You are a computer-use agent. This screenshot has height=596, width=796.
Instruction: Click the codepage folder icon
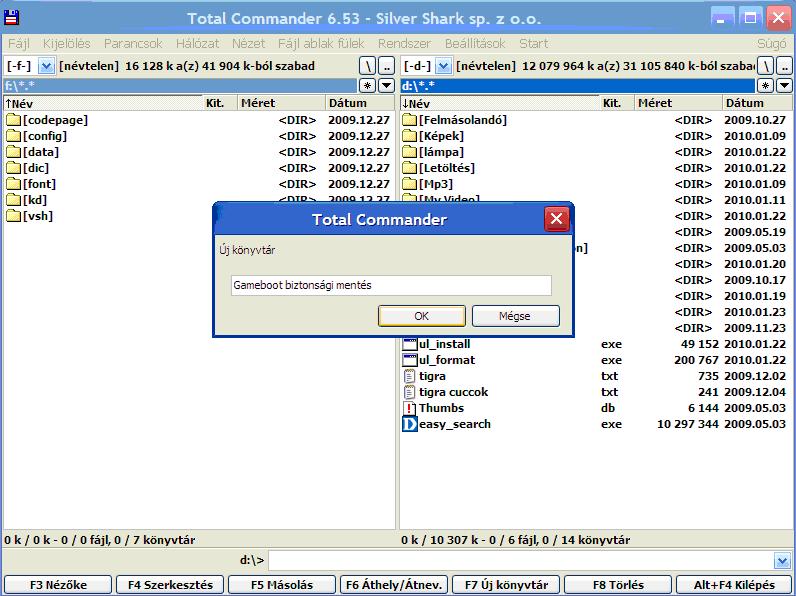coord(13,120)
